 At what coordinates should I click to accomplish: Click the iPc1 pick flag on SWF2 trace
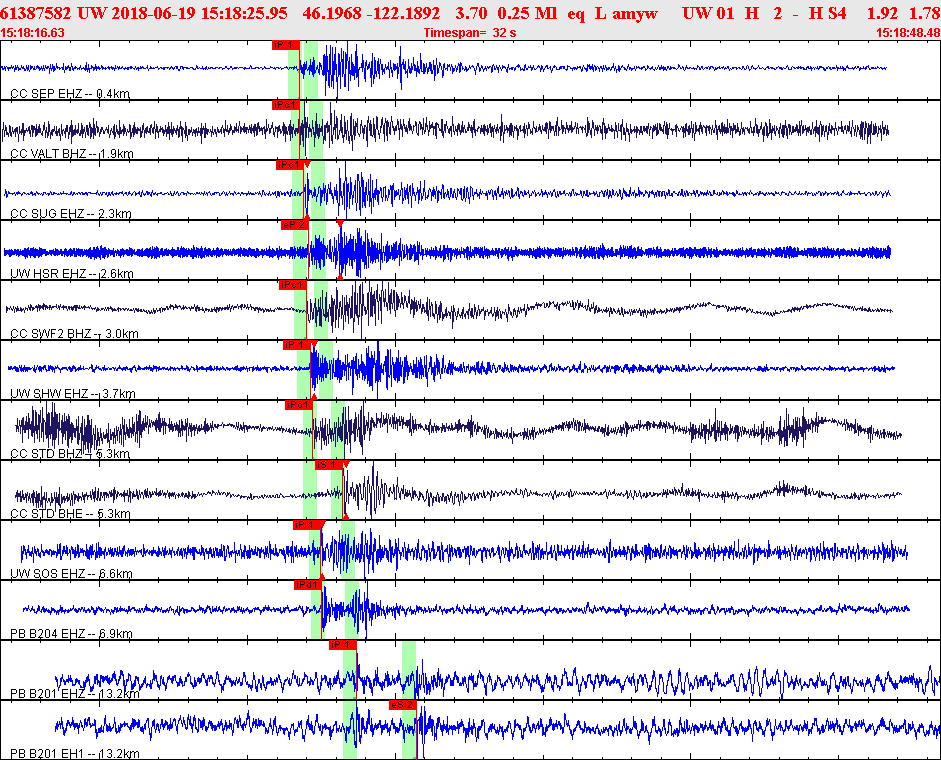click(x=291, y=285)
